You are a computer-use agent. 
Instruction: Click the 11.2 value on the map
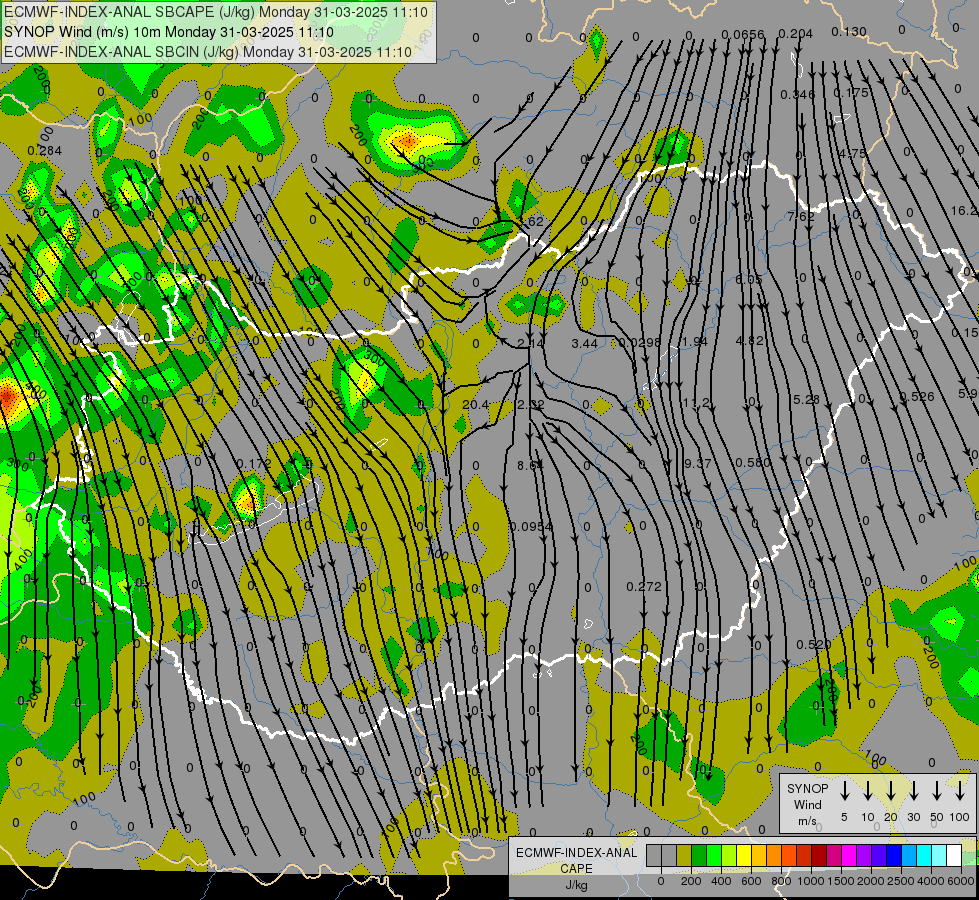(696, 402)
